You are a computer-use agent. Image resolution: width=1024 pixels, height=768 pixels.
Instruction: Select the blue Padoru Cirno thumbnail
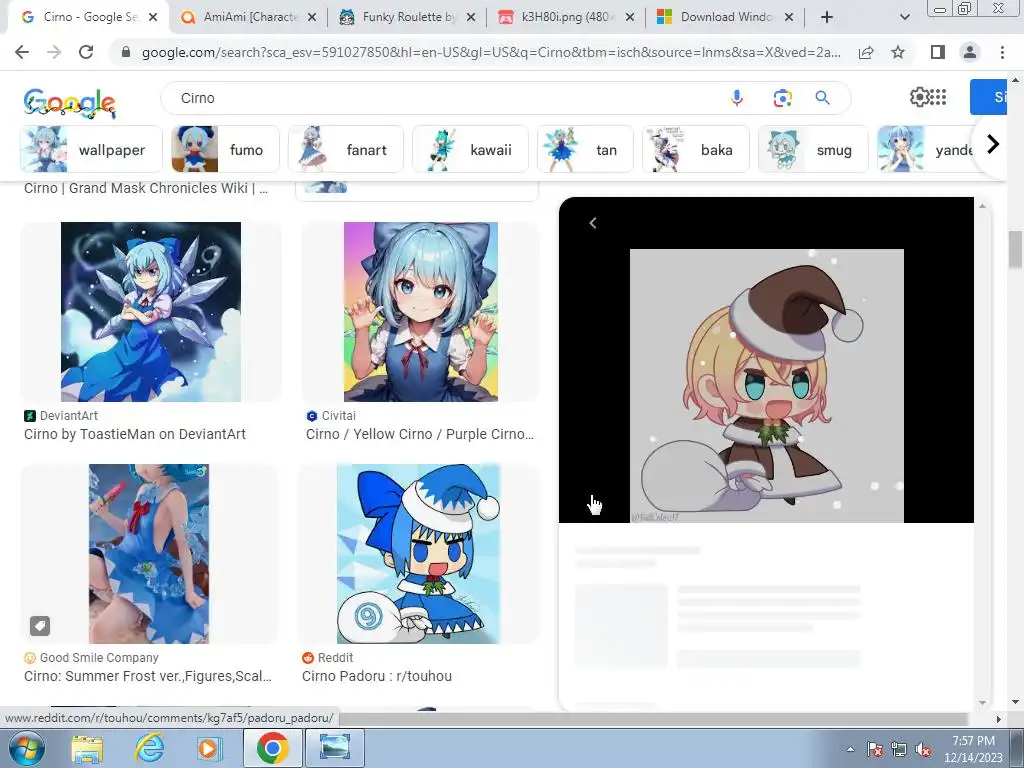tap(418, 554)
